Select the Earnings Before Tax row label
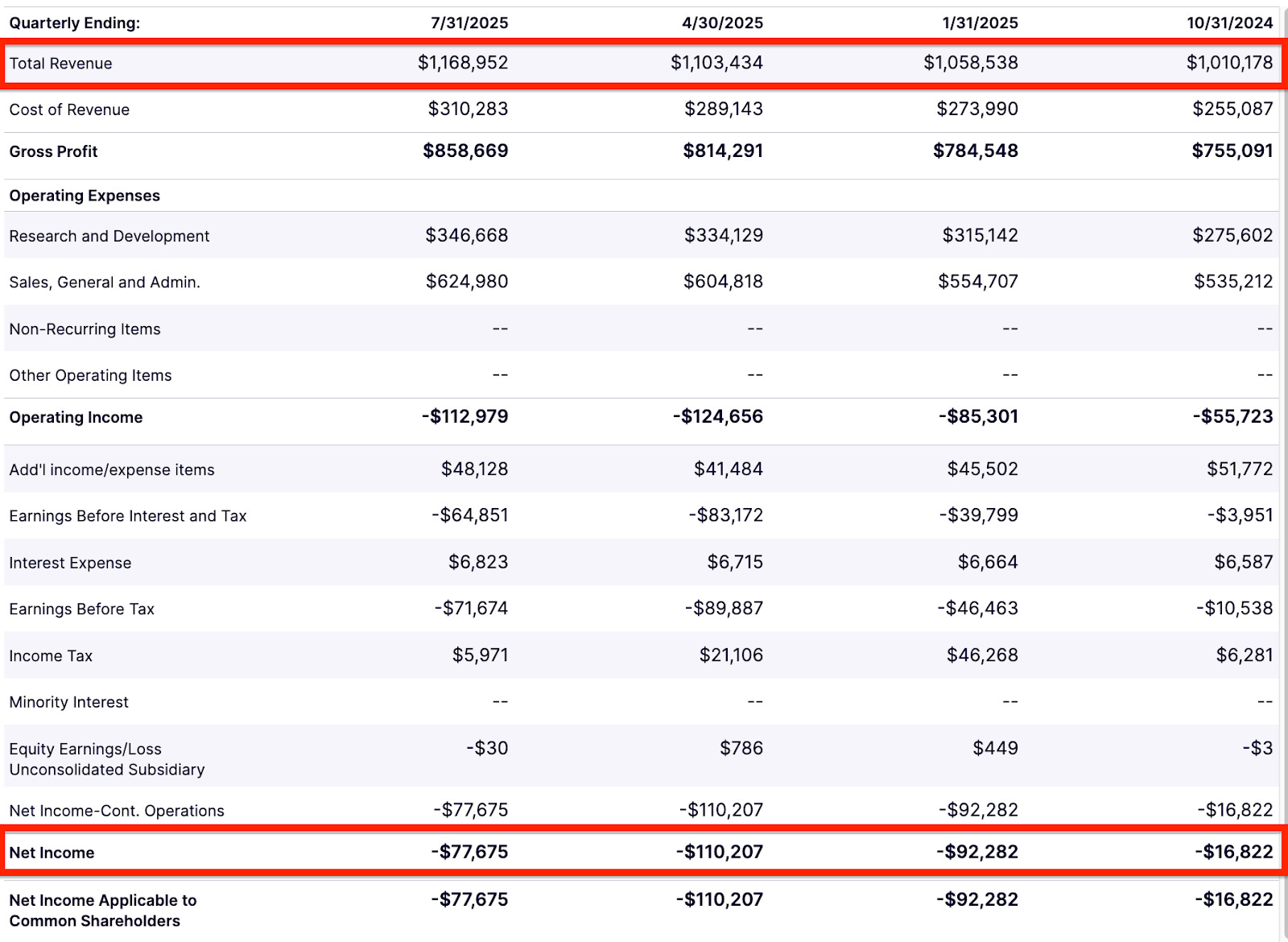 81,609
